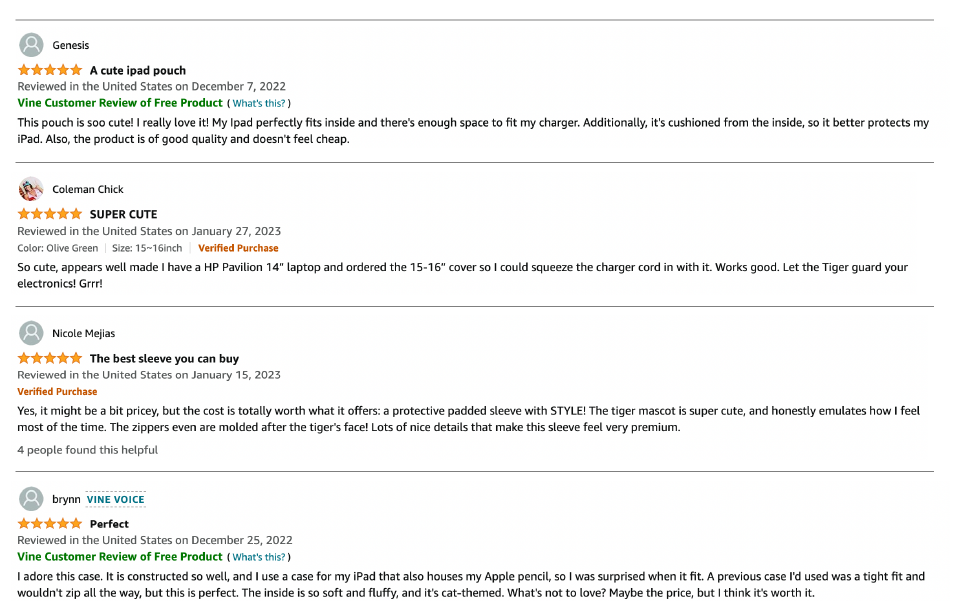
Task: Click 'What's this?' in brynn's review
Action: [x=259, y=557]
